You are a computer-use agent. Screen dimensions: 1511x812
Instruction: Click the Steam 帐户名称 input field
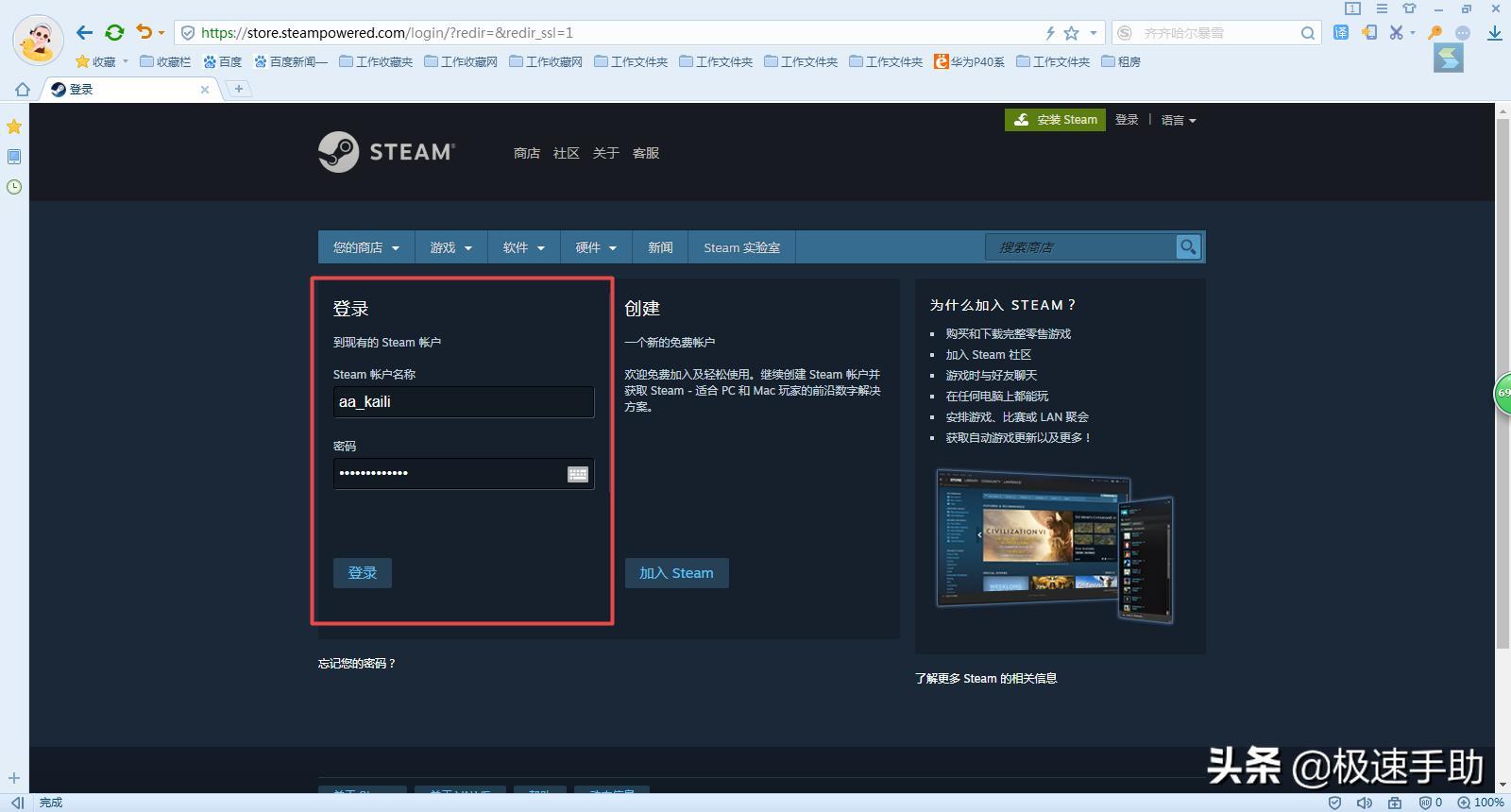(464, 402)
